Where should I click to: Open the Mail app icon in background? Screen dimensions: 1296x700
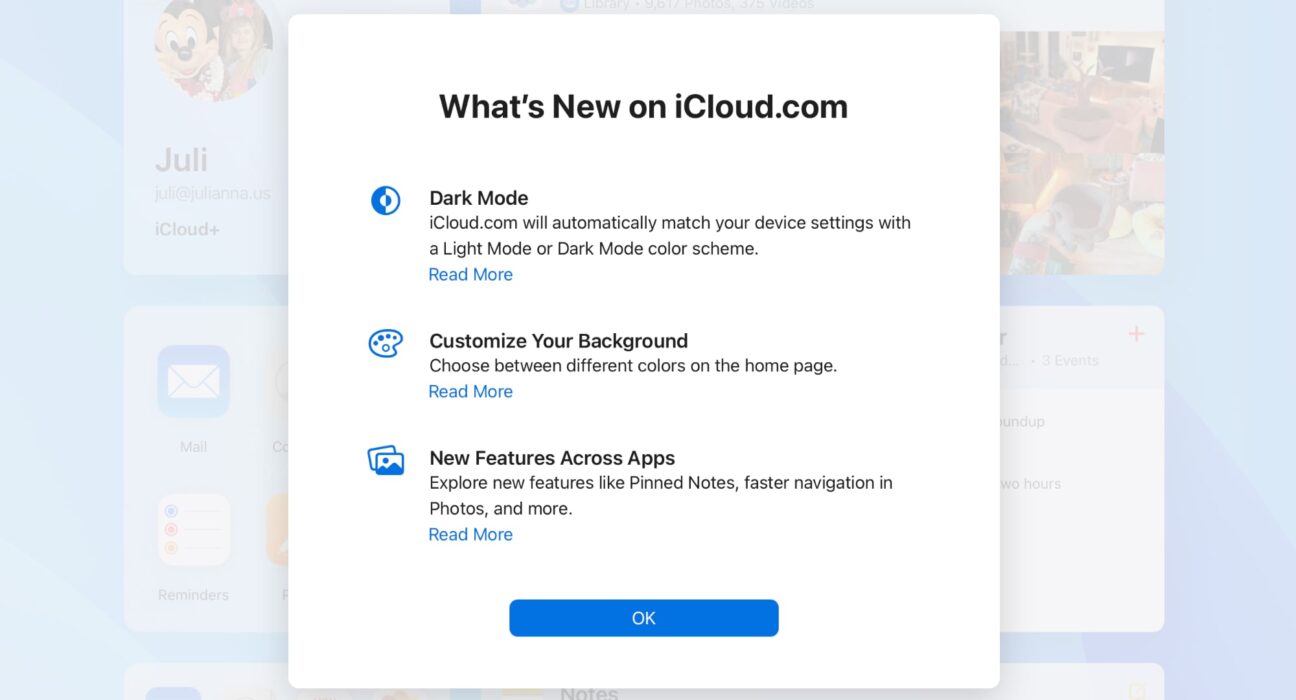click(x=193, y=381)
